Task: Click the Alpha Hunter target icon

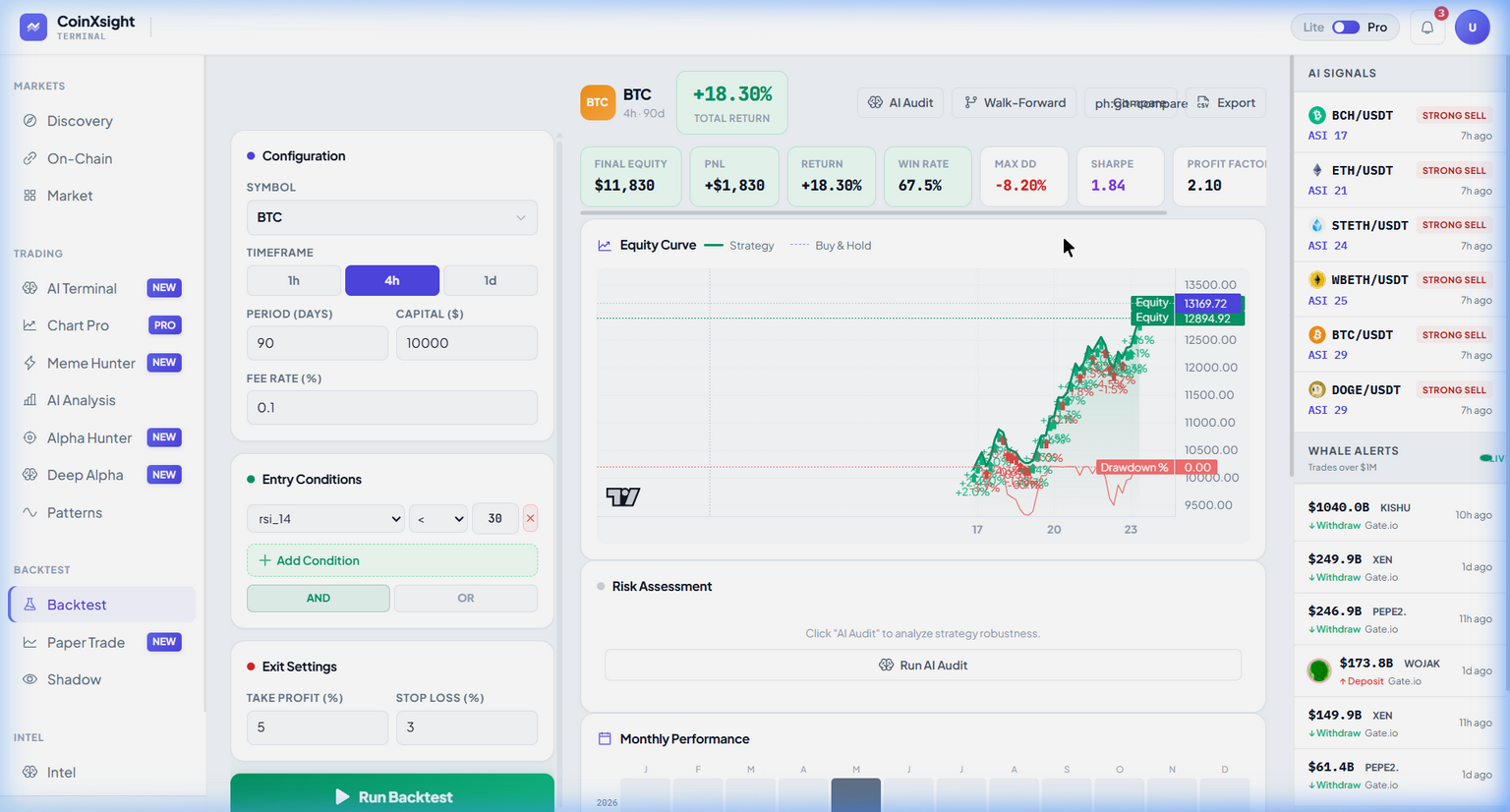Action: click(x=29, y=437)
